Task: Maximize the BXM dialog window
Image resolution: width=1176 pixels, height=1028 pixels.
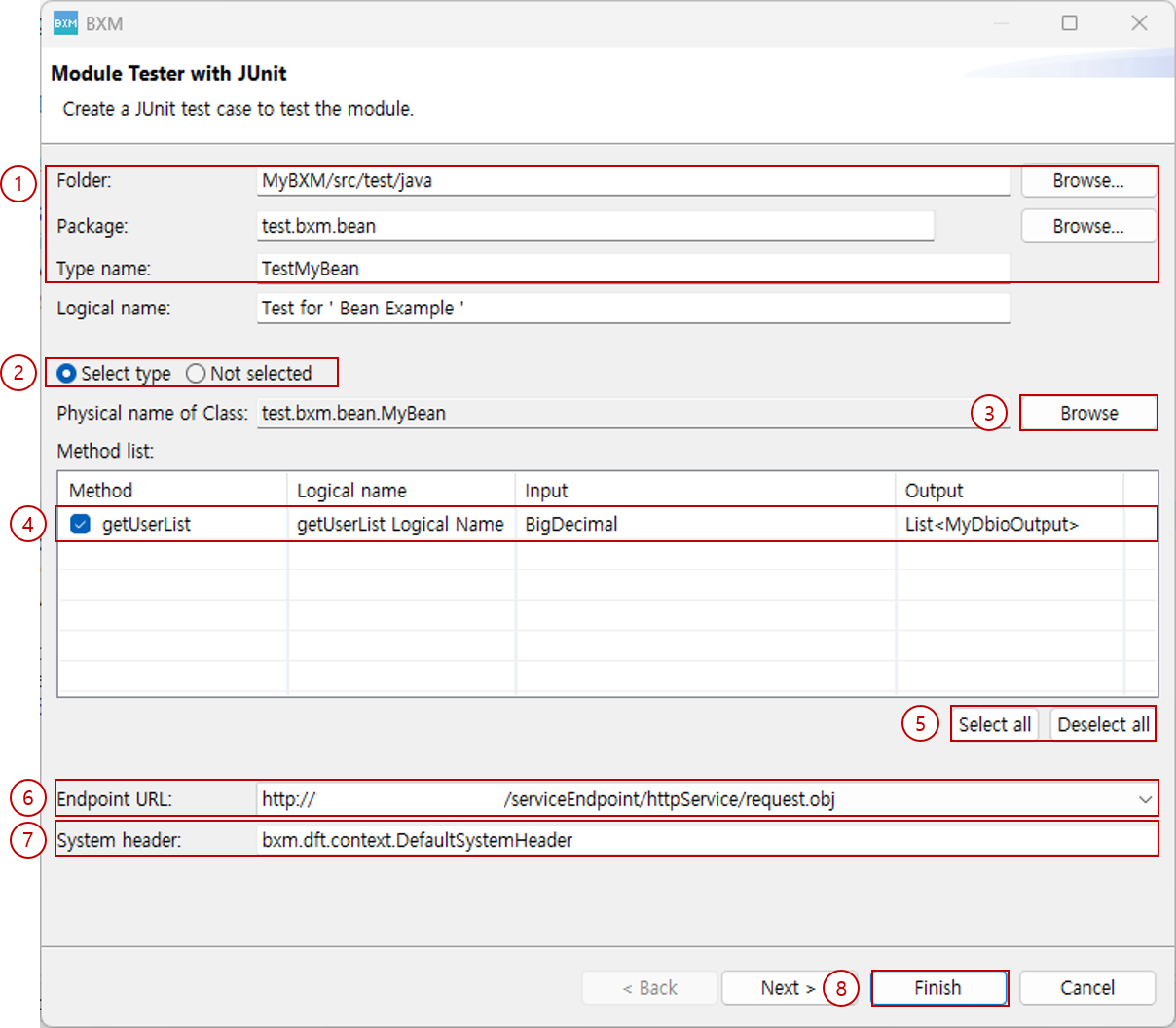Action: [1069, 23]
